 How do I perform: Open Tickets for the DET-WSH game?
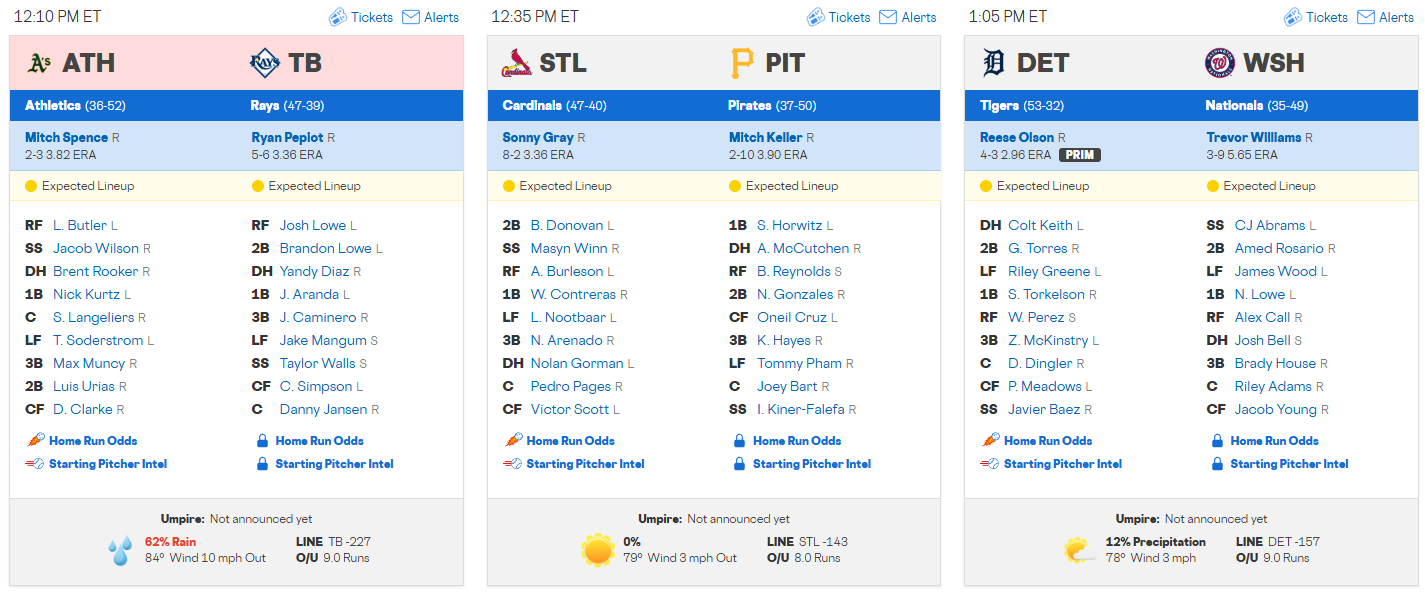[1316, 17]
